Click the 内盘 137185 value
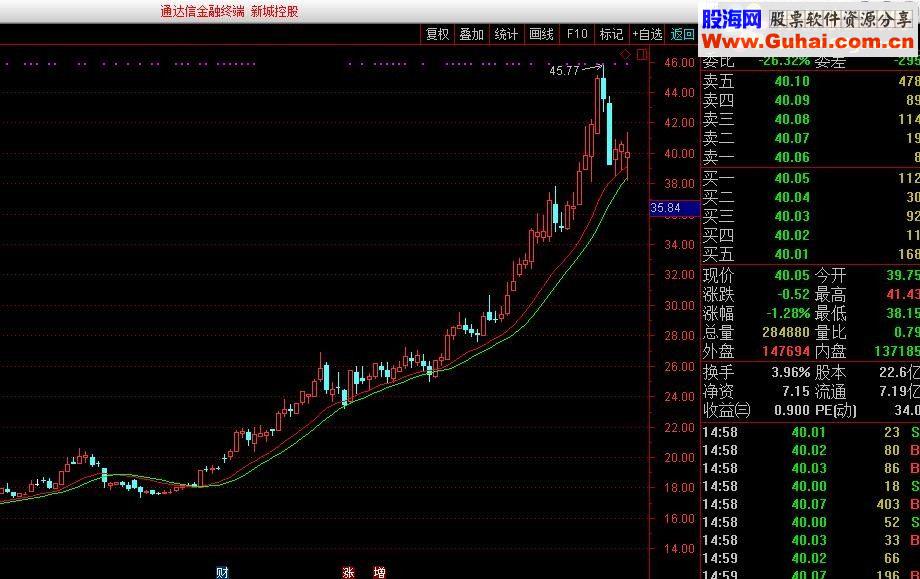Screen dimensions: 920x579 pos(897,351)
